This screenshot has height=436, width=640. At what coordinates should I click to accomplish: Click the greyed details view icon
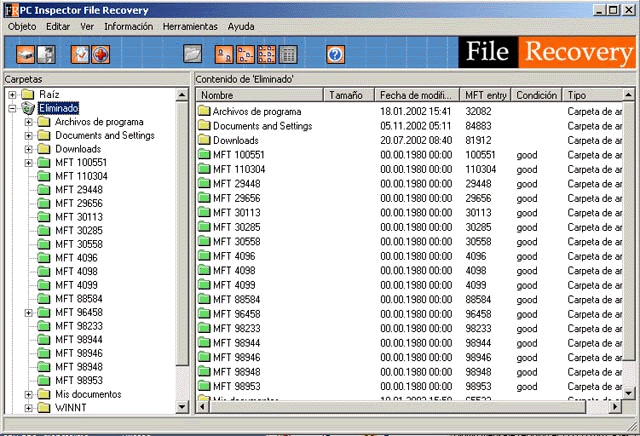click(x=288, y=54)
